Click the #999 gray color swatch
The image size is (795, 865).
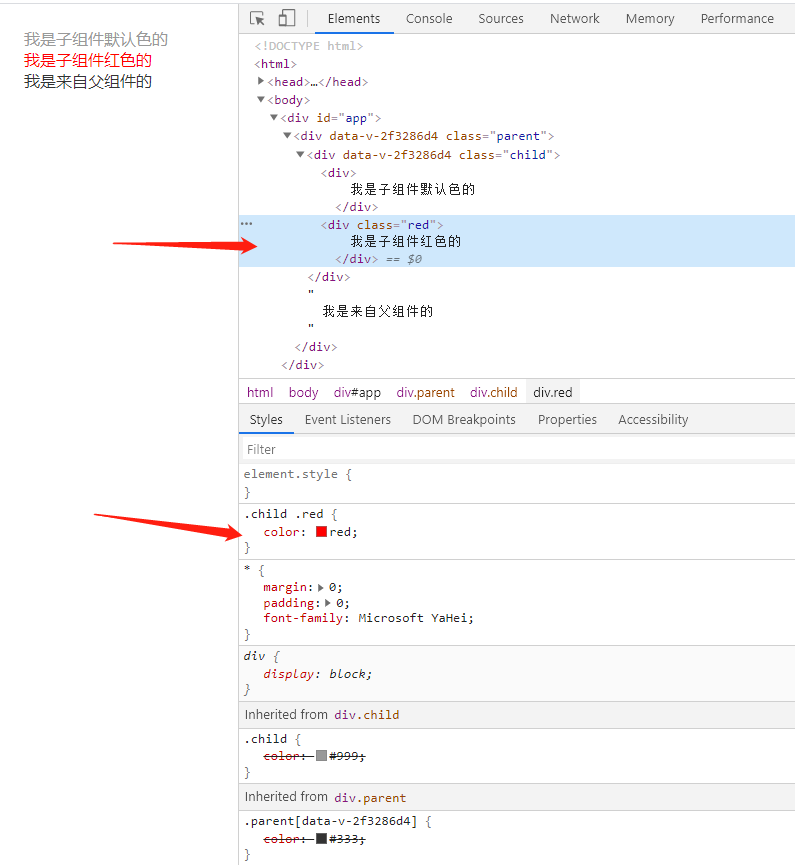tap(321, 756)
